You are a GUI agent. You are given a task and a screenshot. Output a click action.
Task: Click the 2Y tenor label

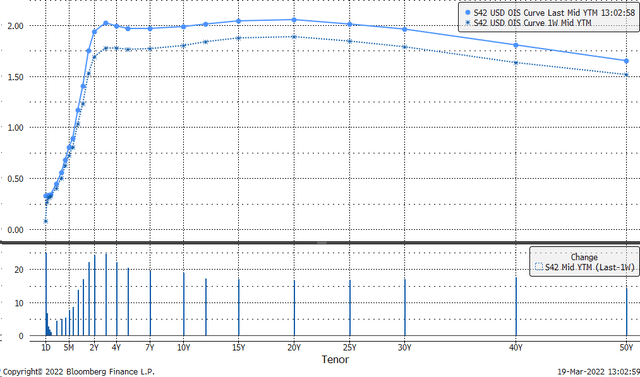click(x=94, y=348)
